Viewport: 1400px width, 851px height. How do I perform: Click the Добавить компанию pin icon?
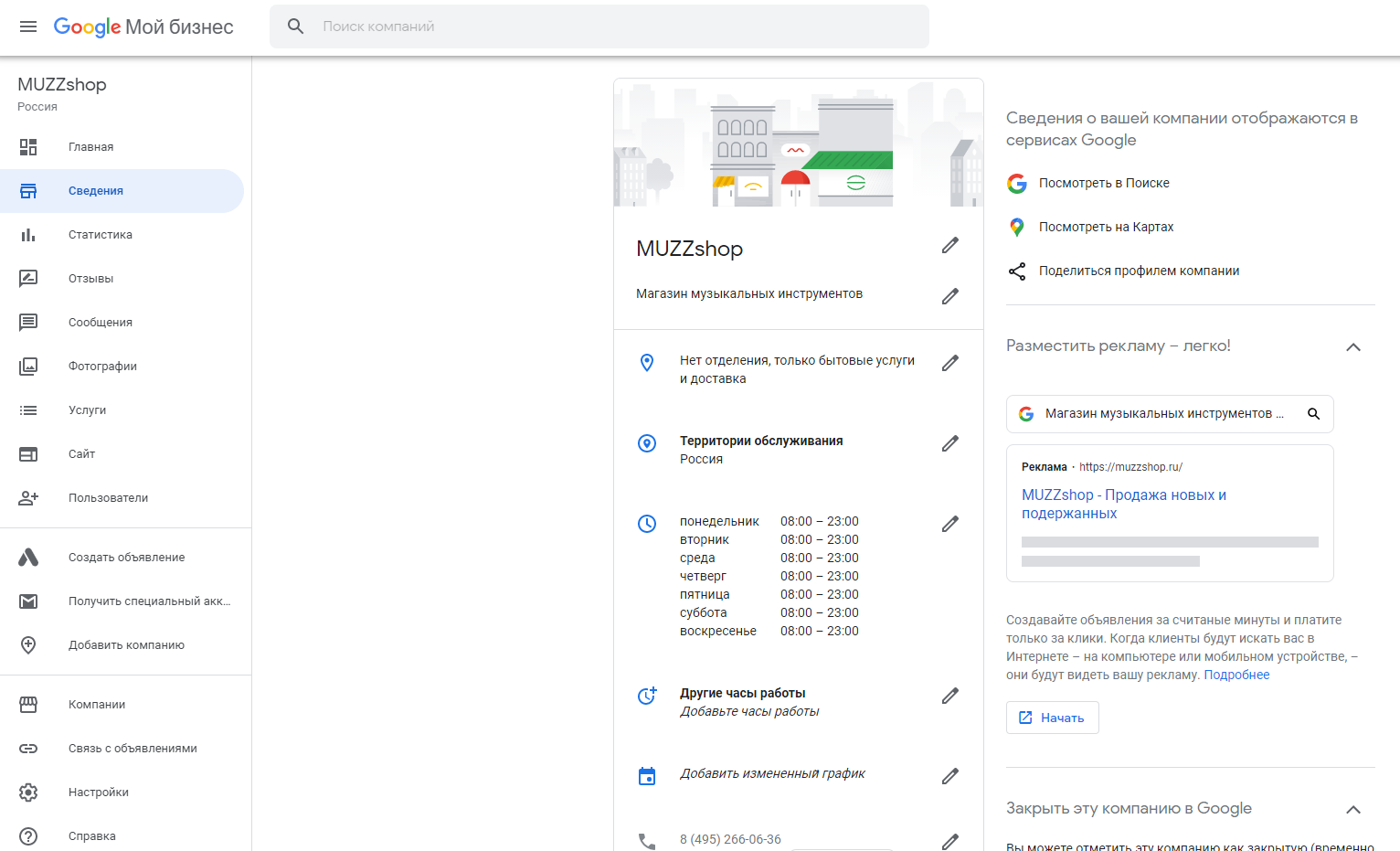[28, 645]
